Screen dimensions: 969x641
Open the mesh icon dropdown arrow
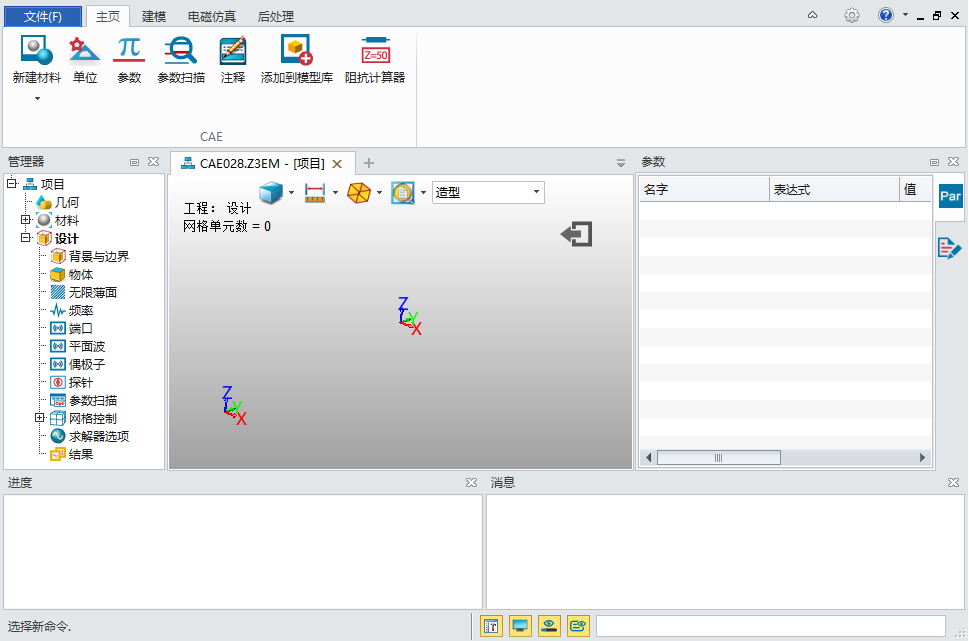(x=379, y=192)
